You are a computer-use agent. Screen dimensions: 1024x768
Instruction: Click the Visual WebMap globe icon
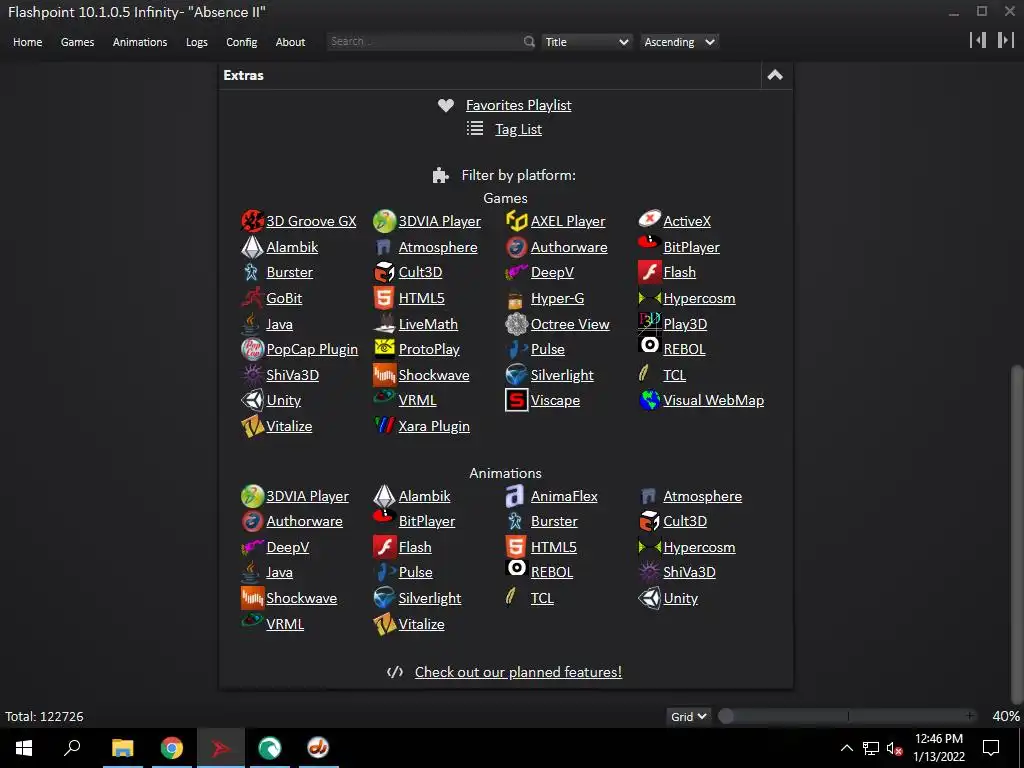[649, 400]
